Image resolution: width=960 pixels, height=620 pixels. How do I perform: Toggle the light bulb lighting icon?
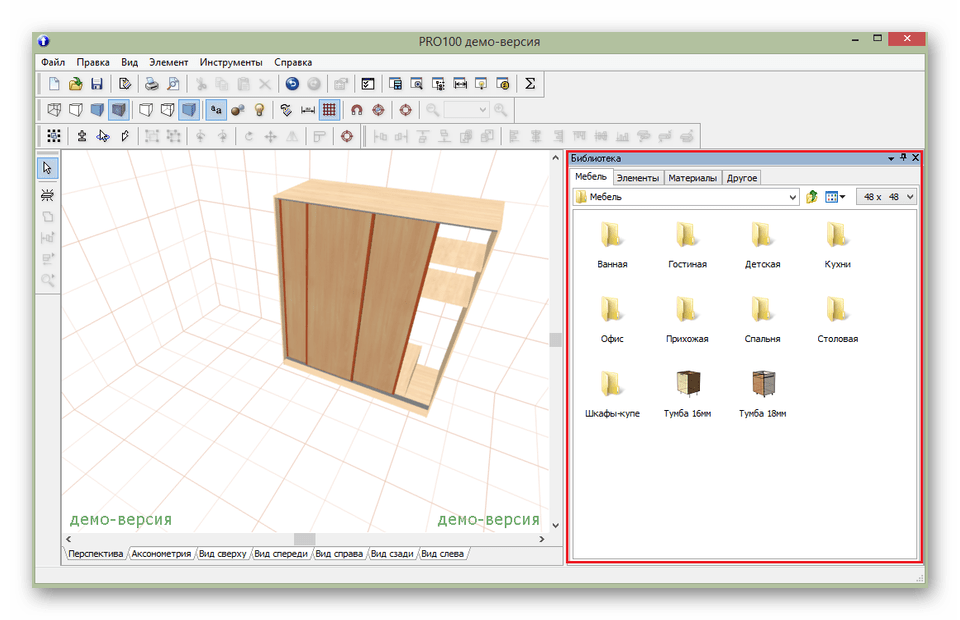[x=260, y=110]
